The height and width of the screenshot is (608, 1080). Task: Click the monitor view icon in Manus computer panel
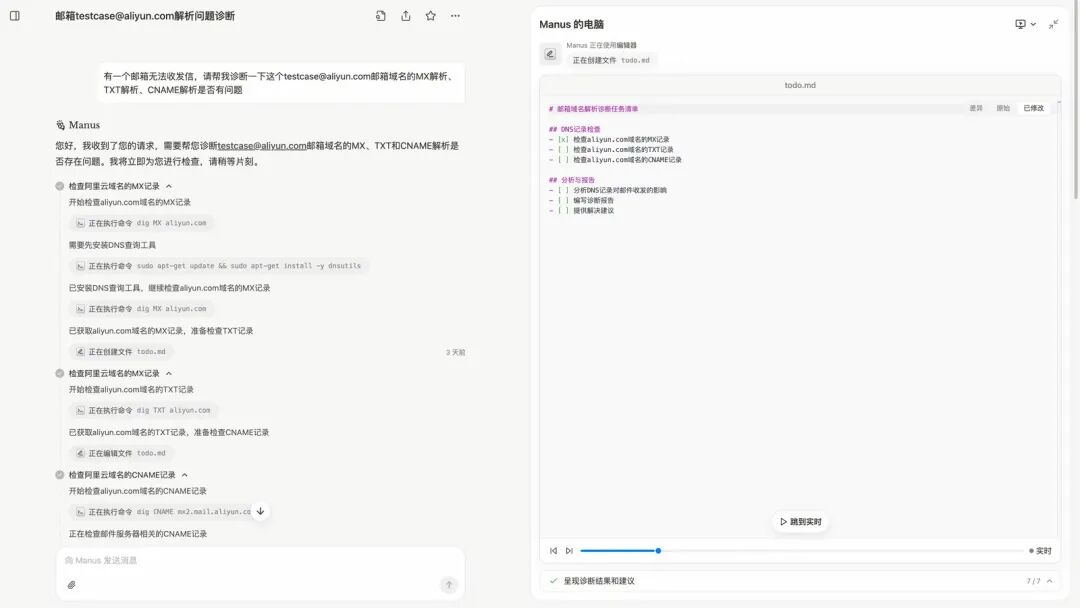point(1020,24)
